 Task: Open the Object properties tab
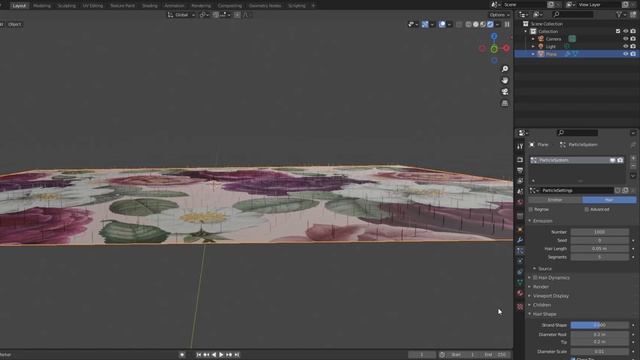[x=520, y=230]
